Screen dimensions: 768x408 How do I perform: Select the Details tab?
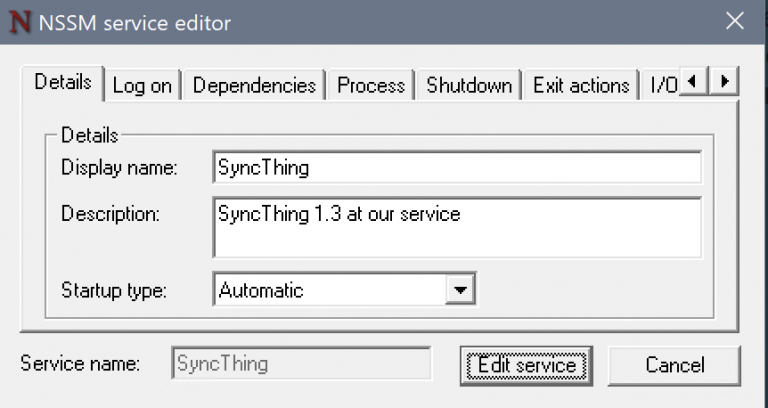point(62,83)
